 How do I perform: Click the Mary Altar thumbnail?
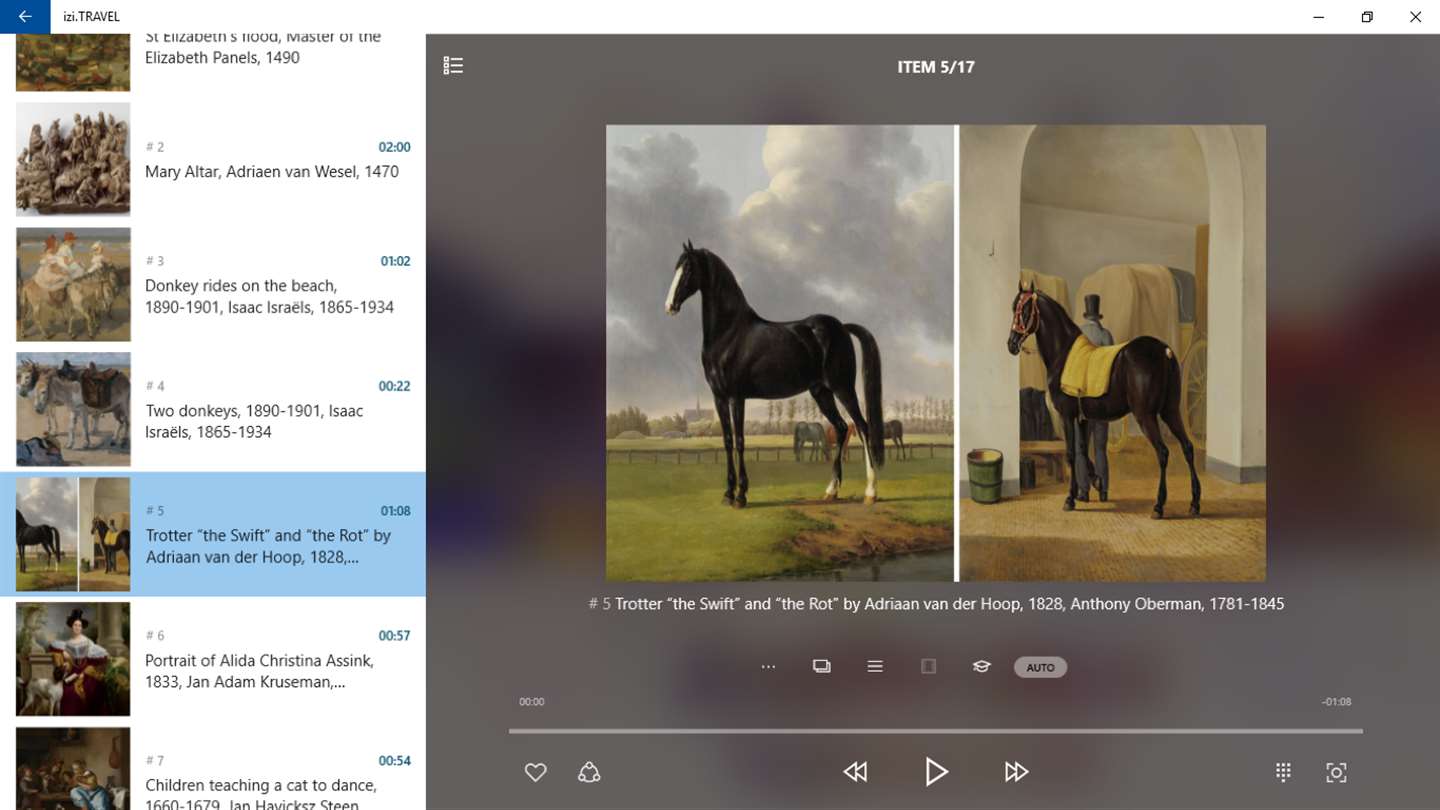(x=73, y=159)
